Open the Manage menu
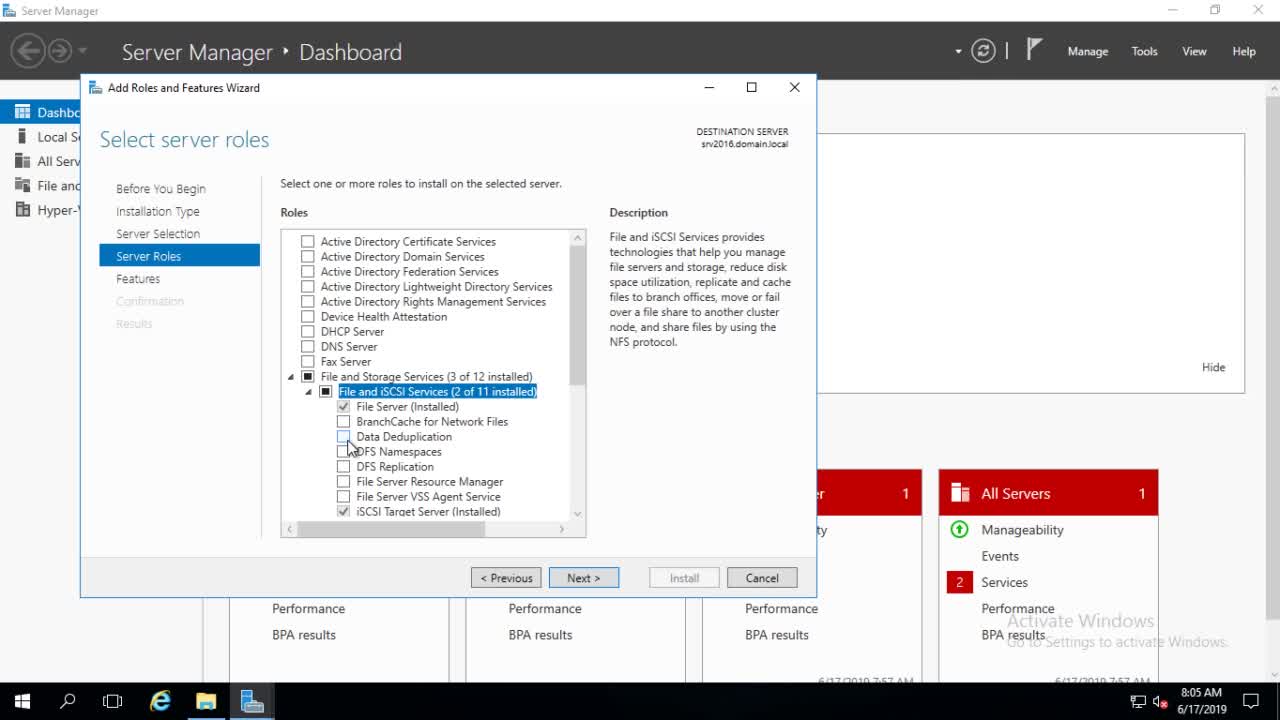1280x720 pixels. coord(1088,51)
